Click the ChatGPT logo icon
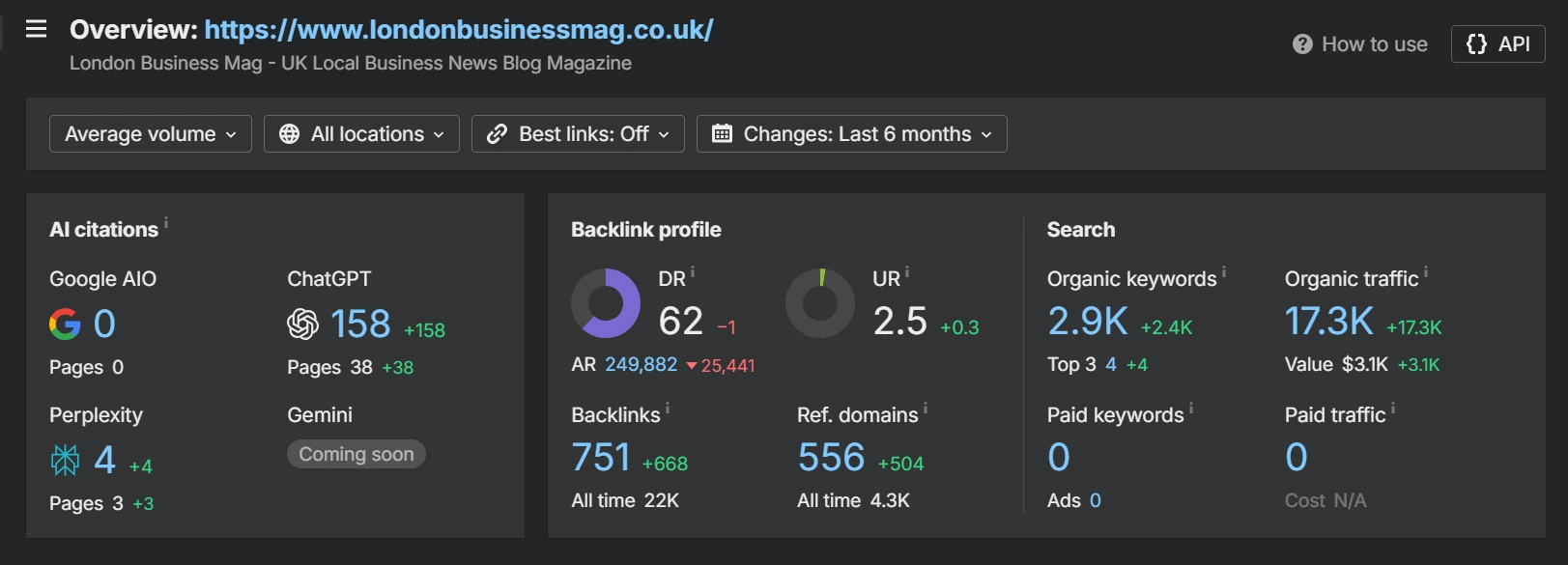Screen dimensions: 1568x565 click(x=302, y=324)
